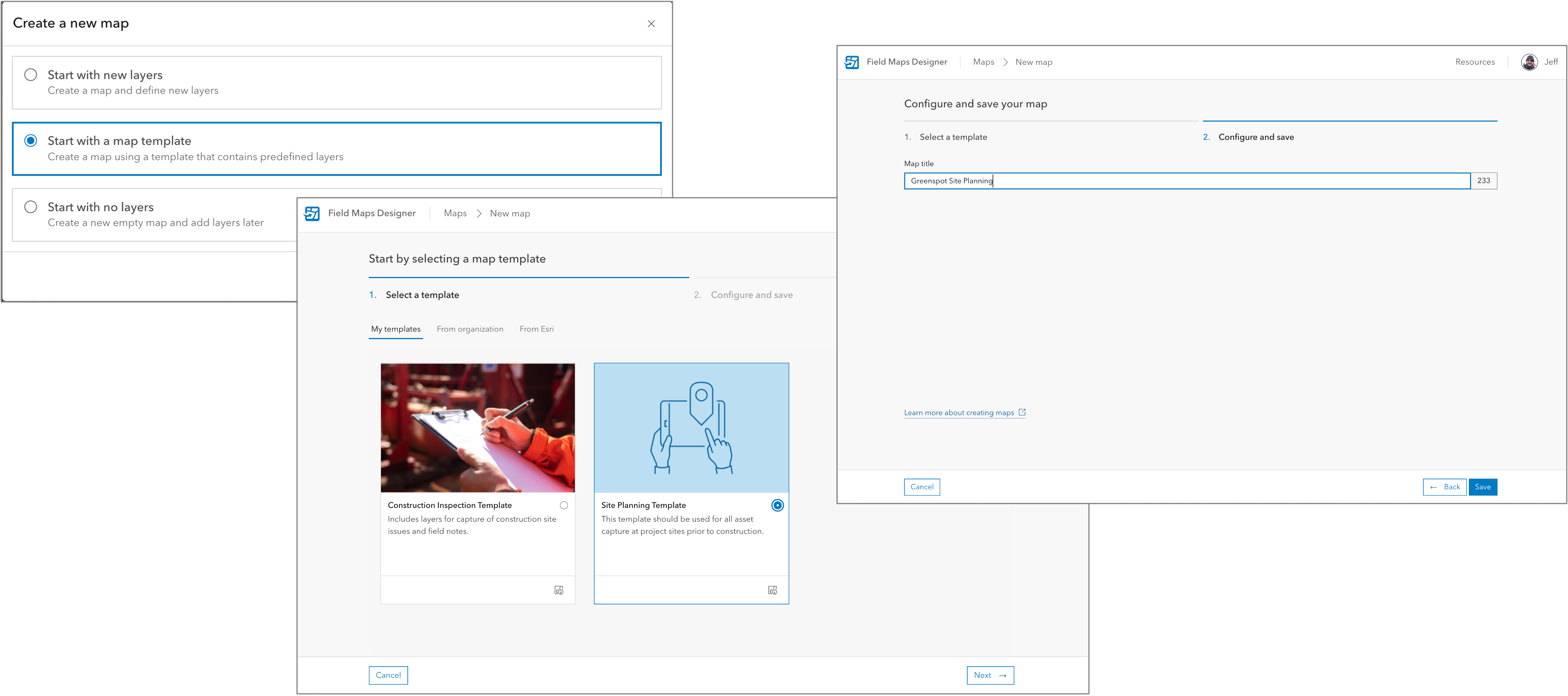Close the Create a new map dialog
Screen dimensions: 1568x696
click(651, 24)
